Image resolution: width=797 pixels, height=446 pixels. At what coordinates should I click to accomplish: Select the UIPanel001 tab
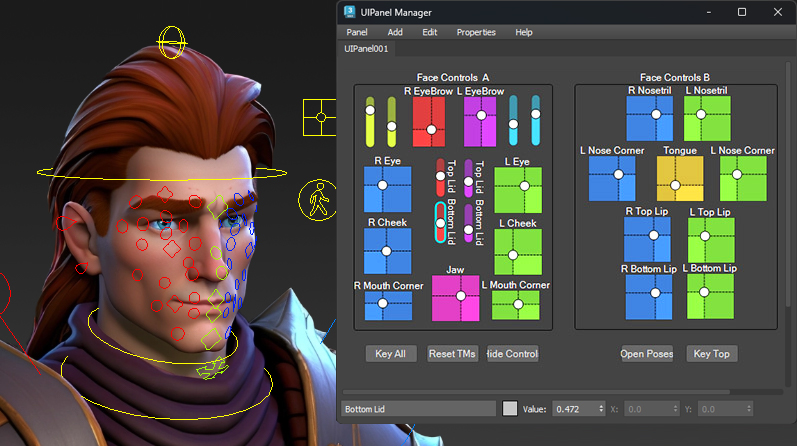pyautogui.click(x=366, y=49)
